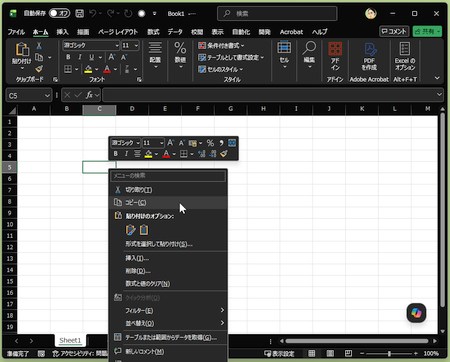This screenshot has height=362, width=450.
Task: Click the mini toolbar red font color swatch
Action: click(x=166, y=154)
